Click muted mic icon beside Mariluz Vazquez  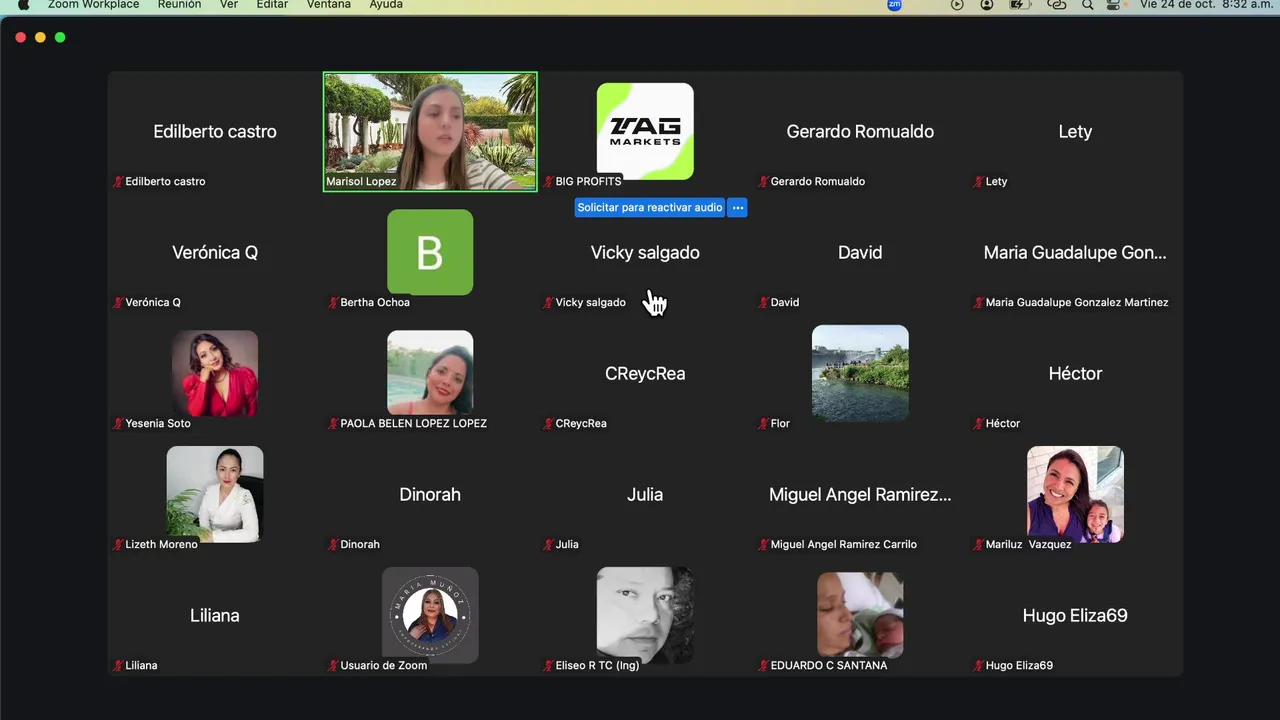pos(978,545)
